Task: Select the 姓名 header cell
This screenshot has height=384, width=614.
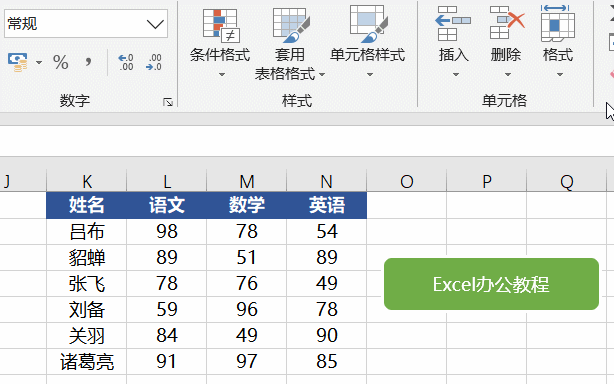Action: click(x=87, y=205)
